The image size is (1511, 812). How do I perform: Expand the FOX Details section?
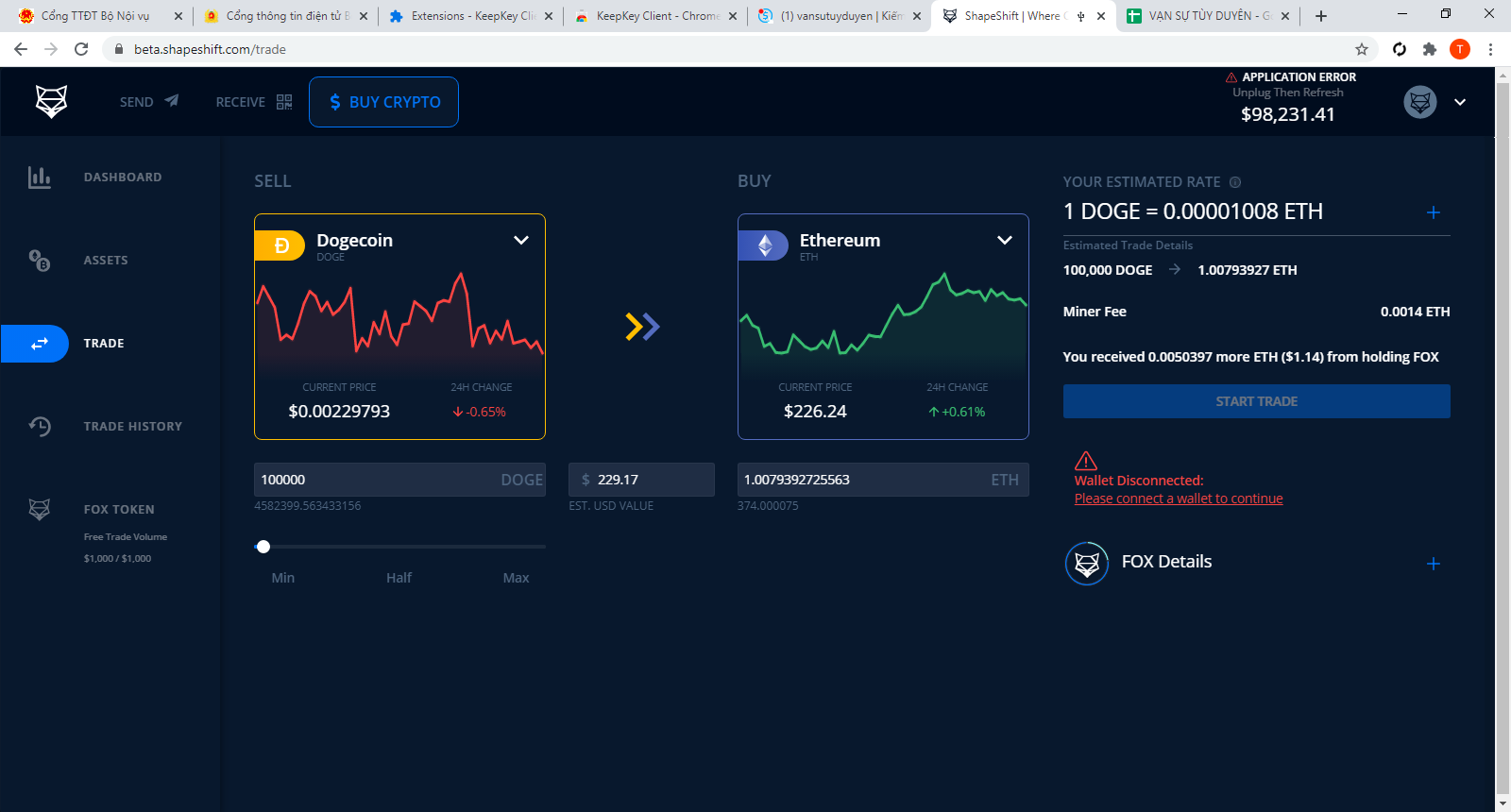1434,564
